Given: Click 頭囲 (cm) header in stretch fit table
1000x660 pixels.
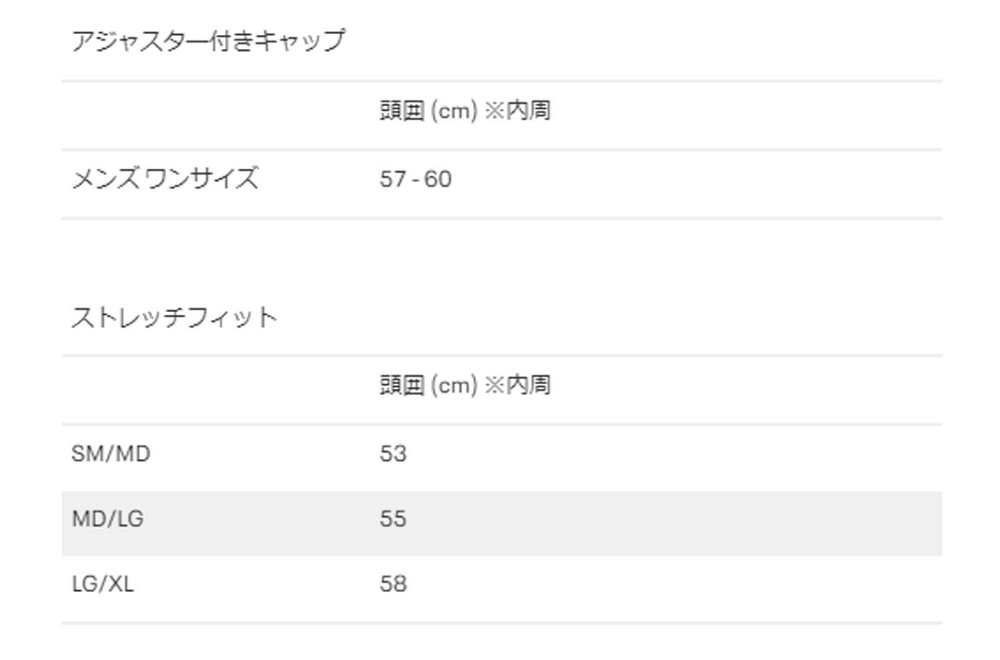Looking at the screenshot, I should click(x=428, y=385).
